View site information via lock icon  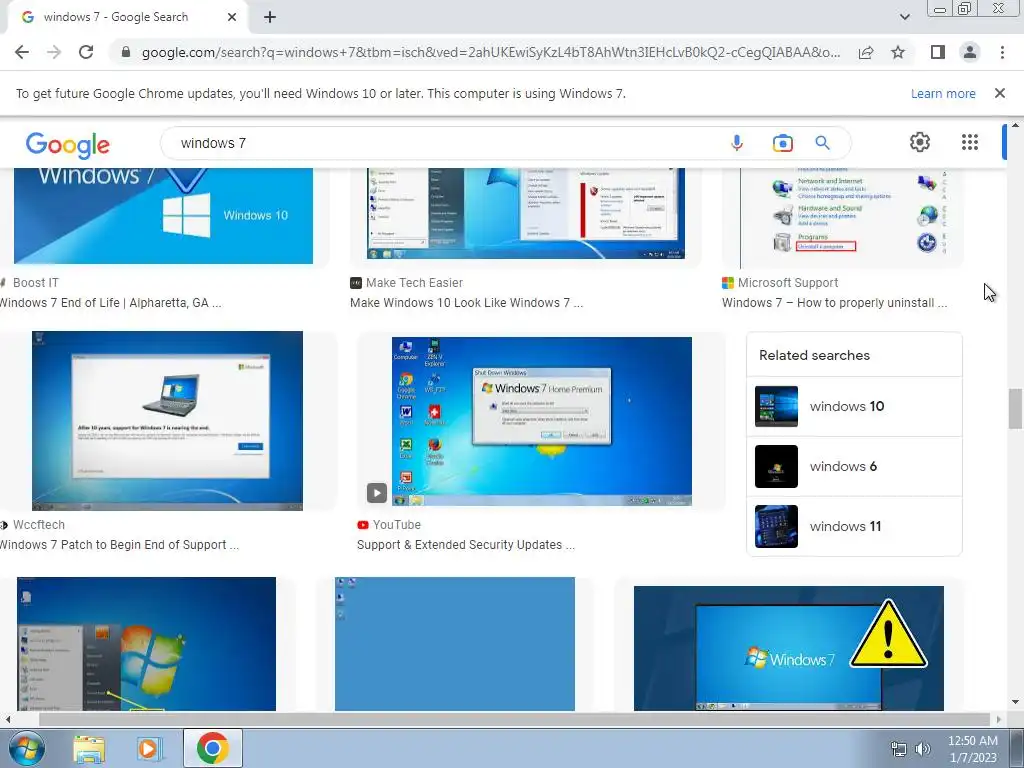point(126,52)
